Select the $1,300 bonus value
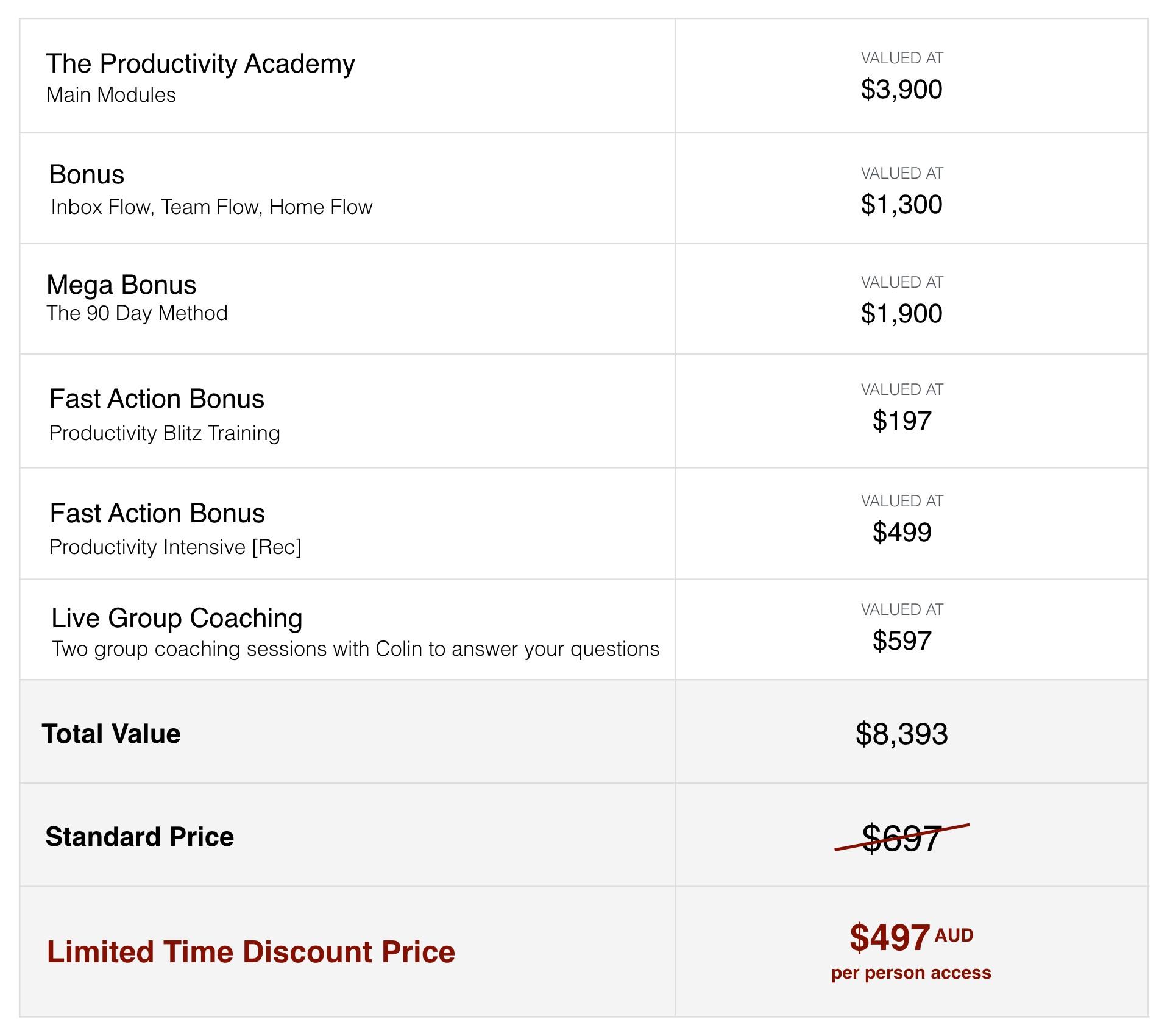Image resolution: width=1170 pixels, height=1036 pixels. click(901, 205)
